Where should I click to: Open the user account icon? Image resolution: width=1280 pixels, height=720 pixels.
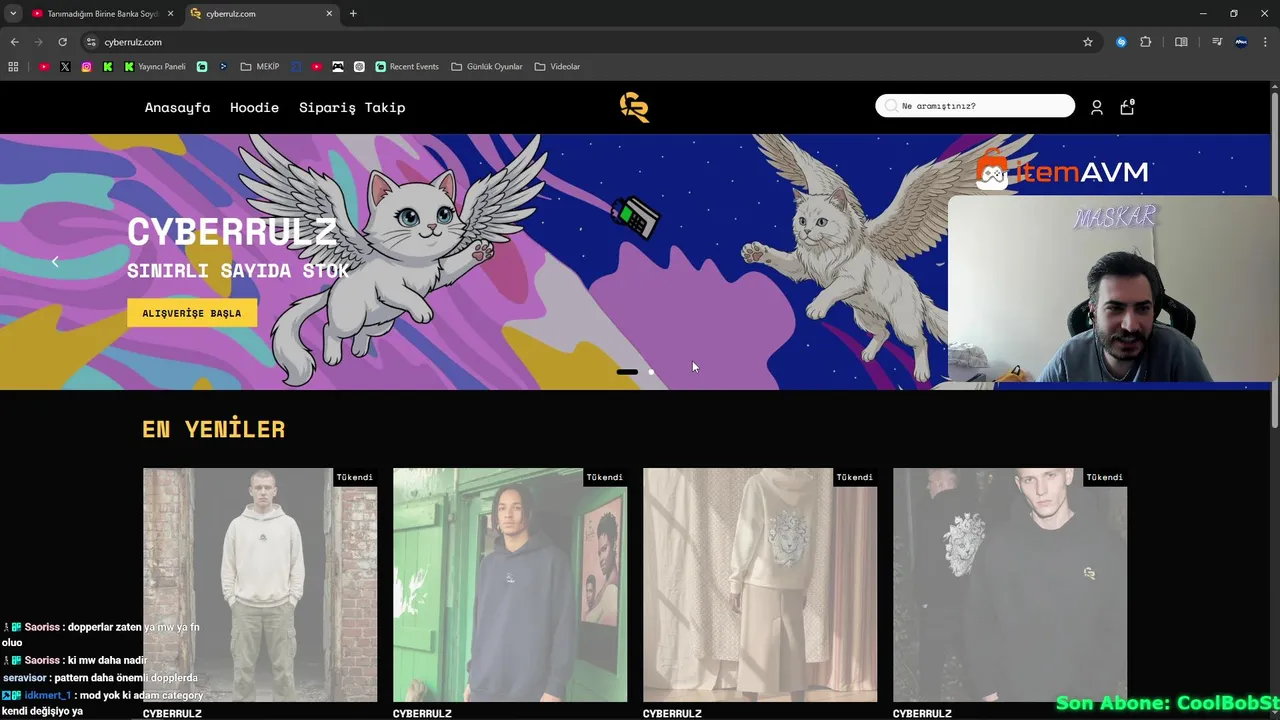click(x=1097, y=107)
